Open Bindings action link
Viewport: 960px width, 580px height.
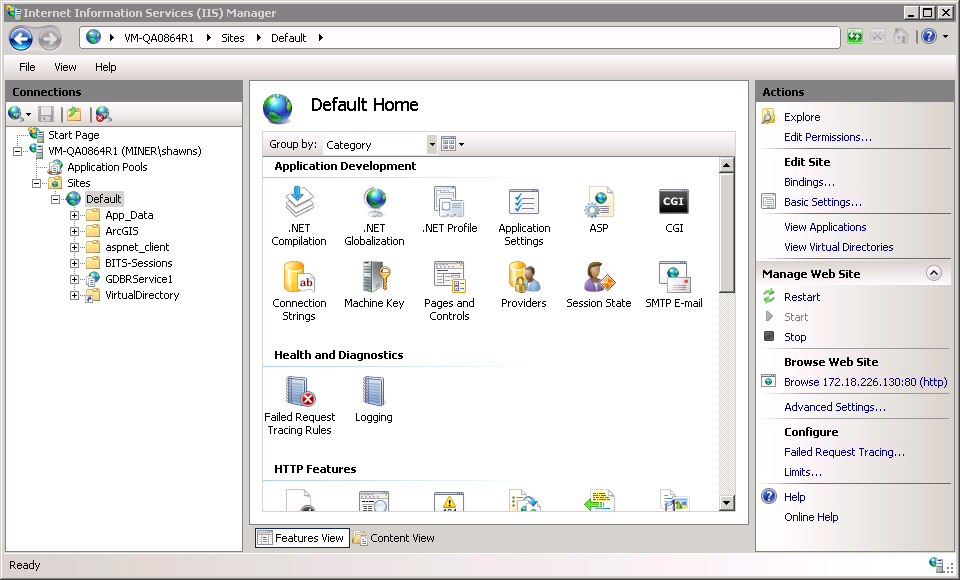[x=809, y=182]
